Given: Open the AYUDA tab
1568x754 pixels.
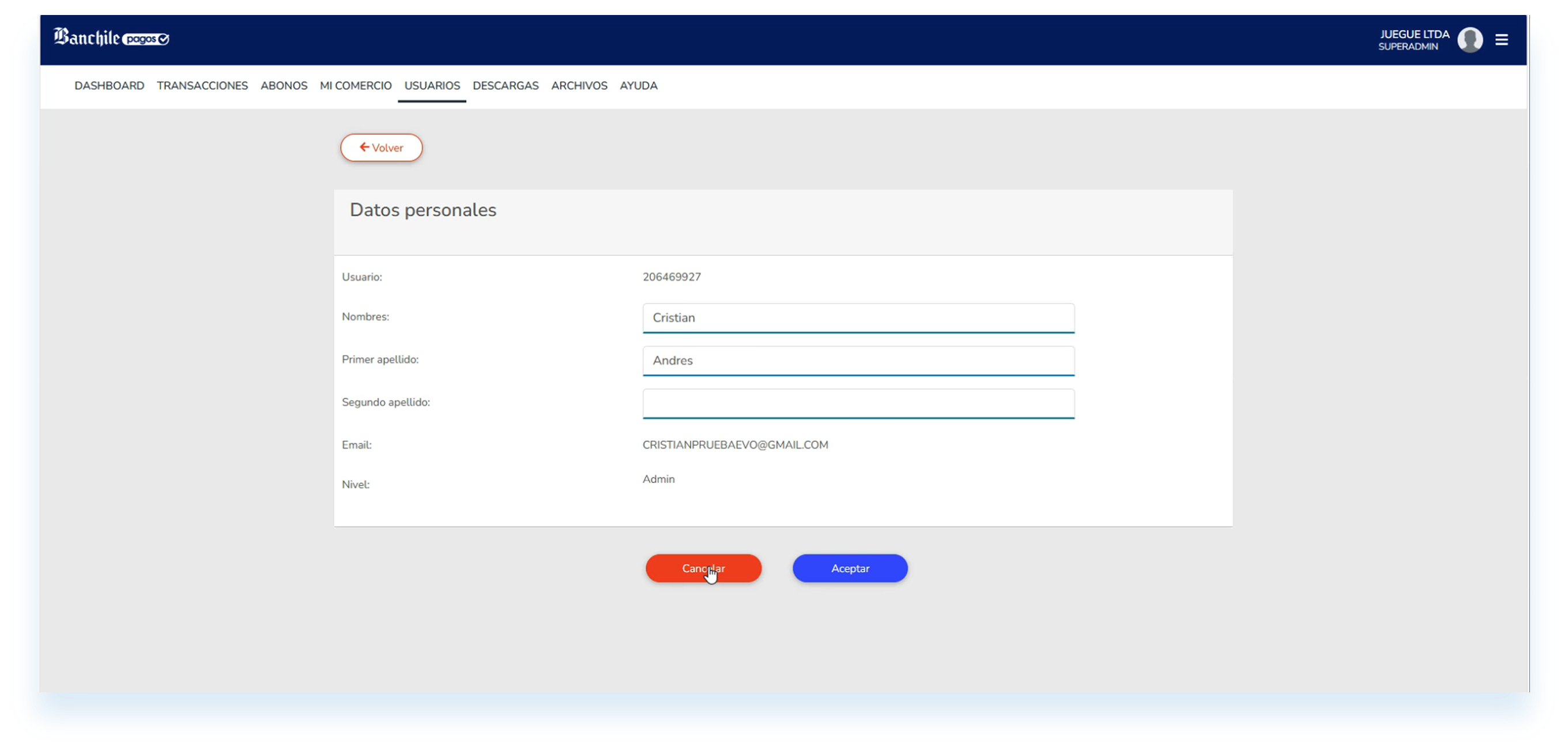Looking at the screenshot, I should (638, 86).
